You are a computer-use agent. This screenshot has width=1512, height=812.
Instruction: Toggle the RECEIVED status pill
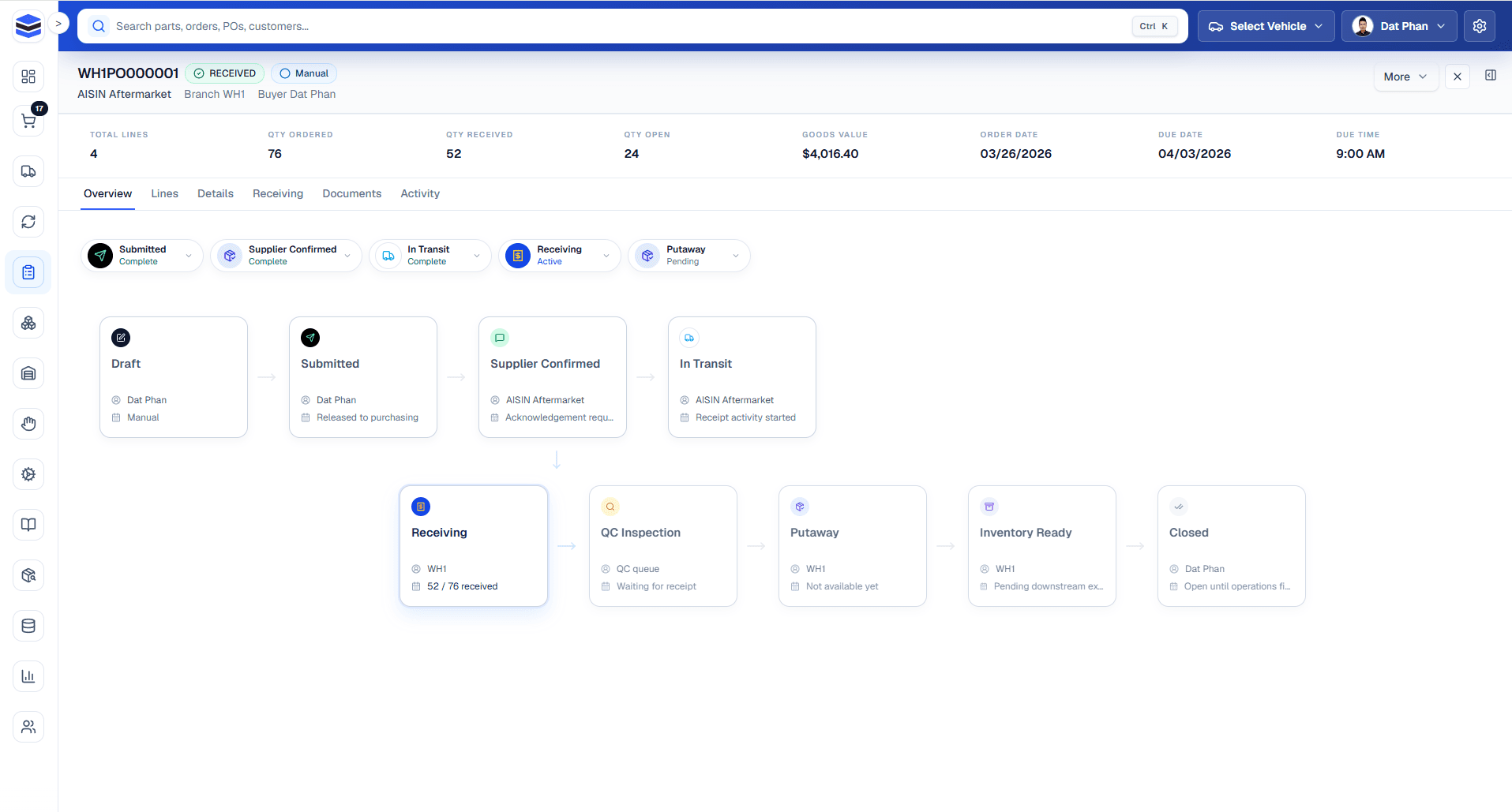coord(224,73)
